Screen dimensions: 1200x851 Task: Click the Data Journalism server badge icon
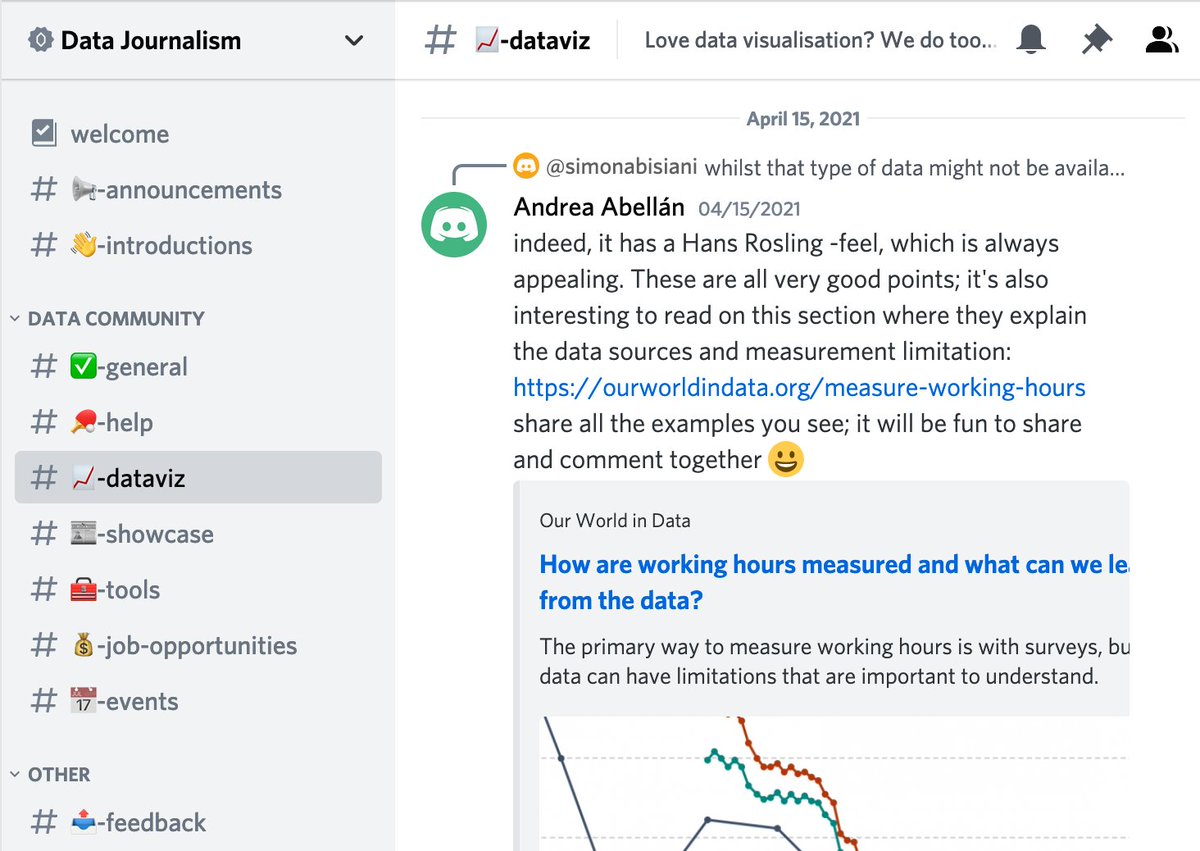[40, 41]
